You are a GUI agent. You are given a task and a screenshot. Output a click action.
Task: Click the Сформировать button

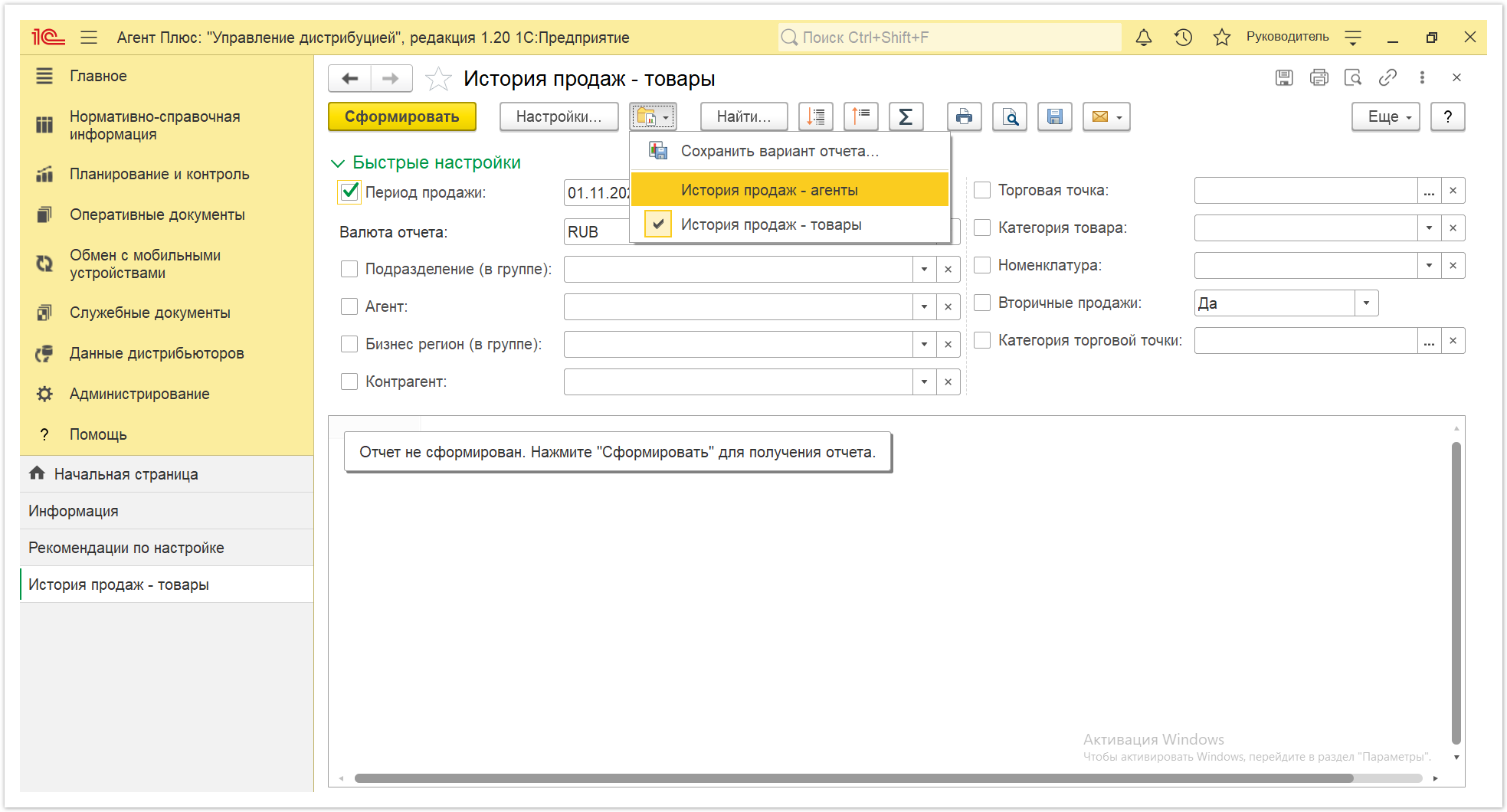[x=402, y=116]
